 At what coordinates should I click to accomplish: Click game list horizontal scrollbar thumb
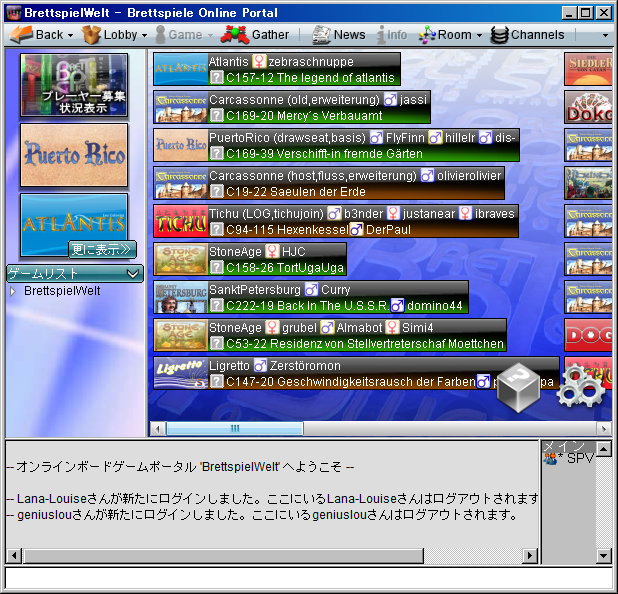point(235,428)
